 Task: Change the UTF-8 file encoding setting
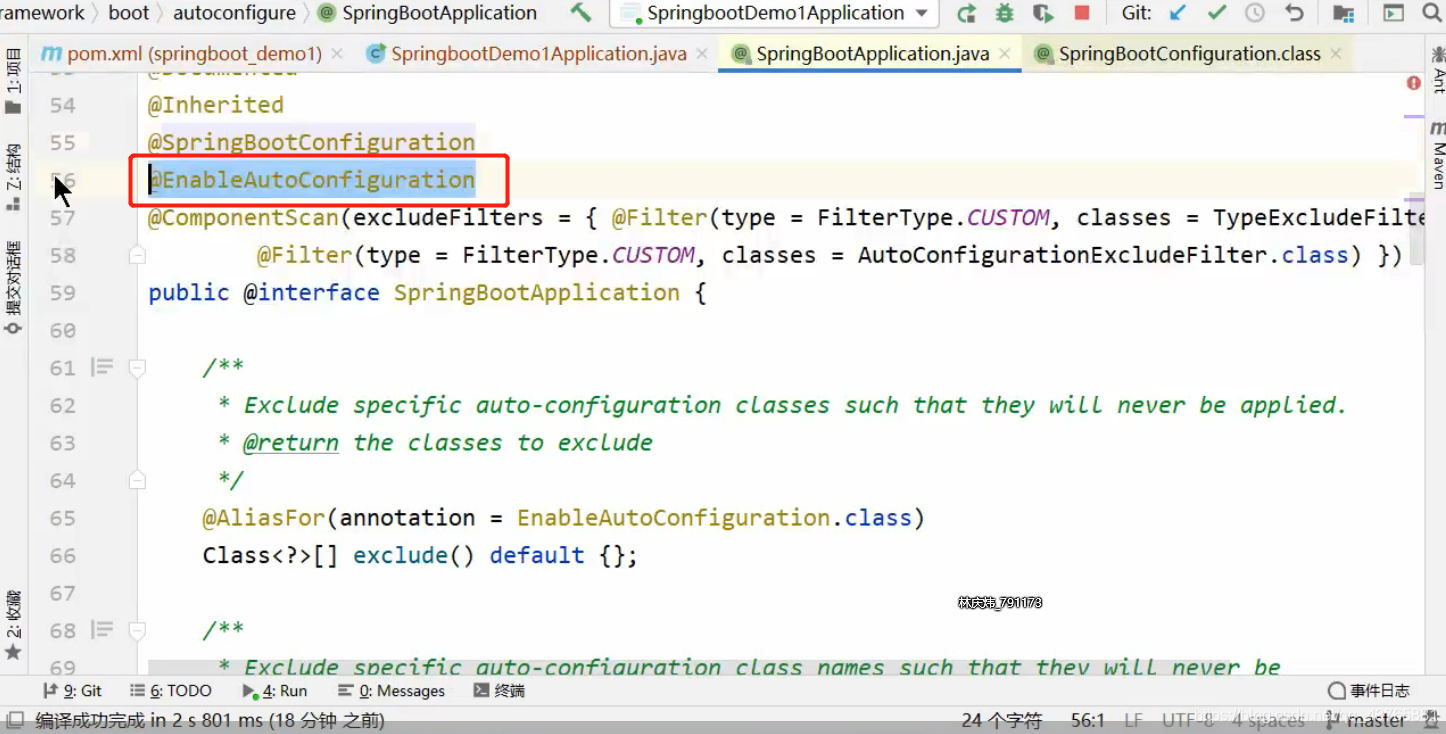pyautogui.click(x=1188, y=720)
